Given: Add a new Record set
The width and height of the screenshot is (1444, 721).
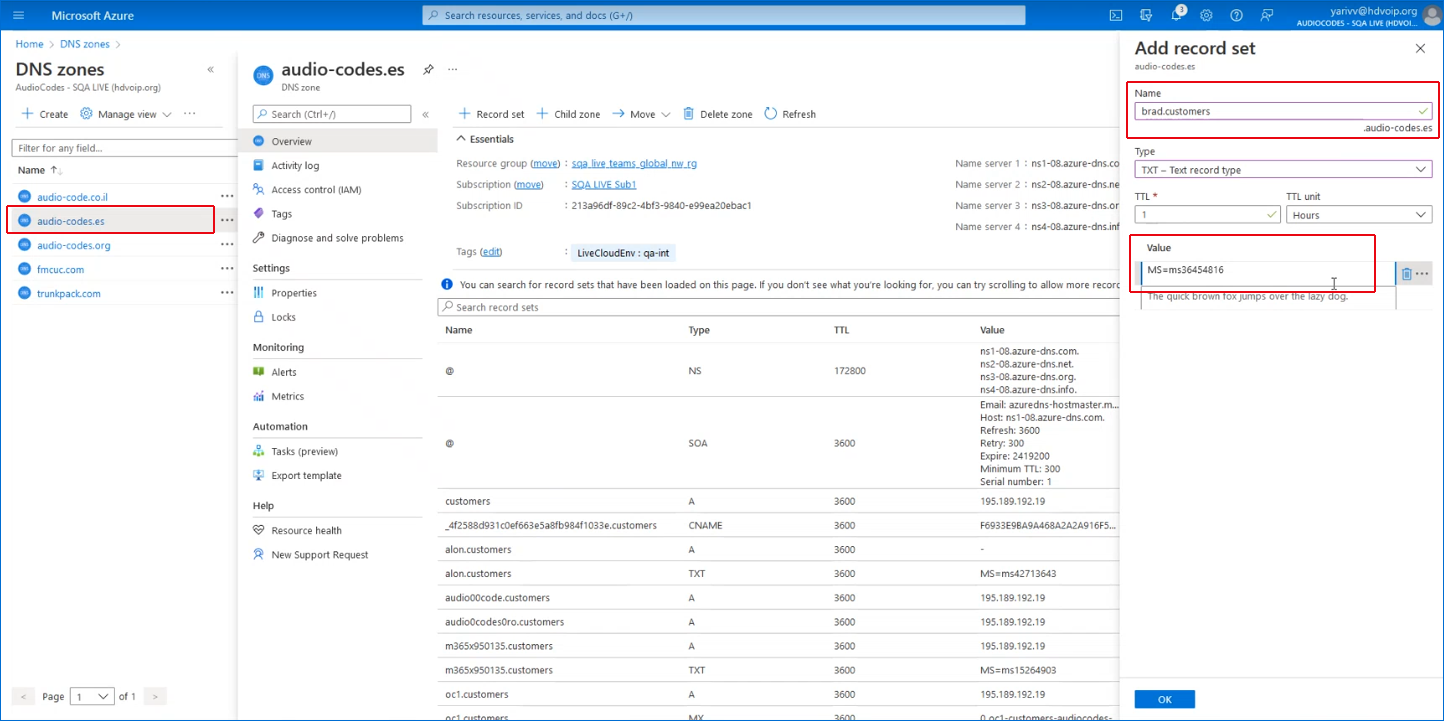Looking at the screenshot, I should [x=490, y=113].
